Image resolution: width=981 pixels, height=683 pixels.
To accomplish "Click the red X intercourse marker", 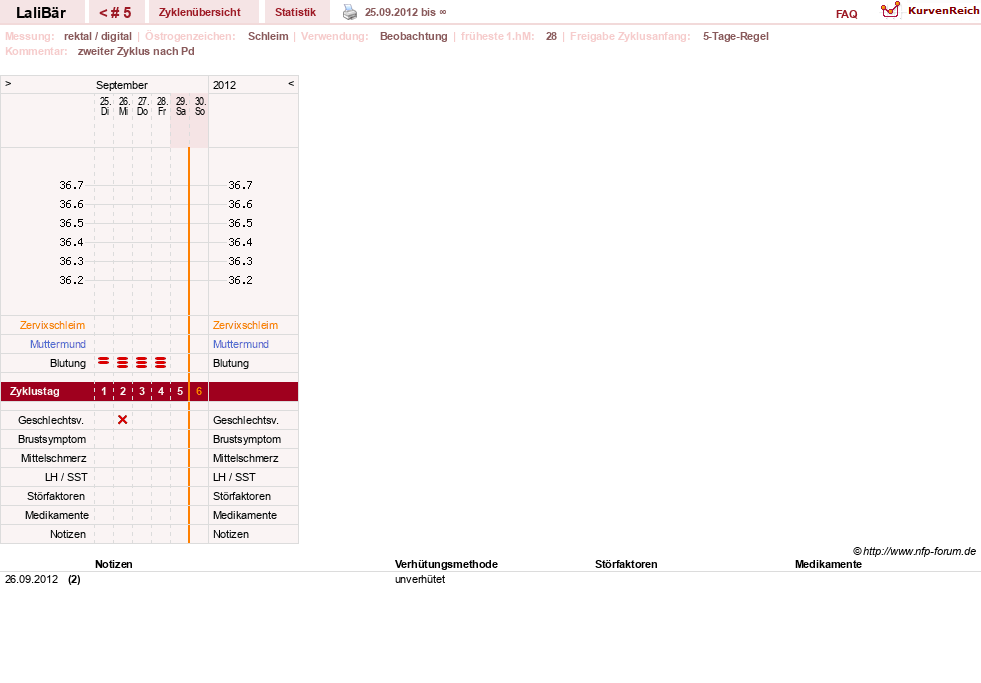I will point(123,420).
